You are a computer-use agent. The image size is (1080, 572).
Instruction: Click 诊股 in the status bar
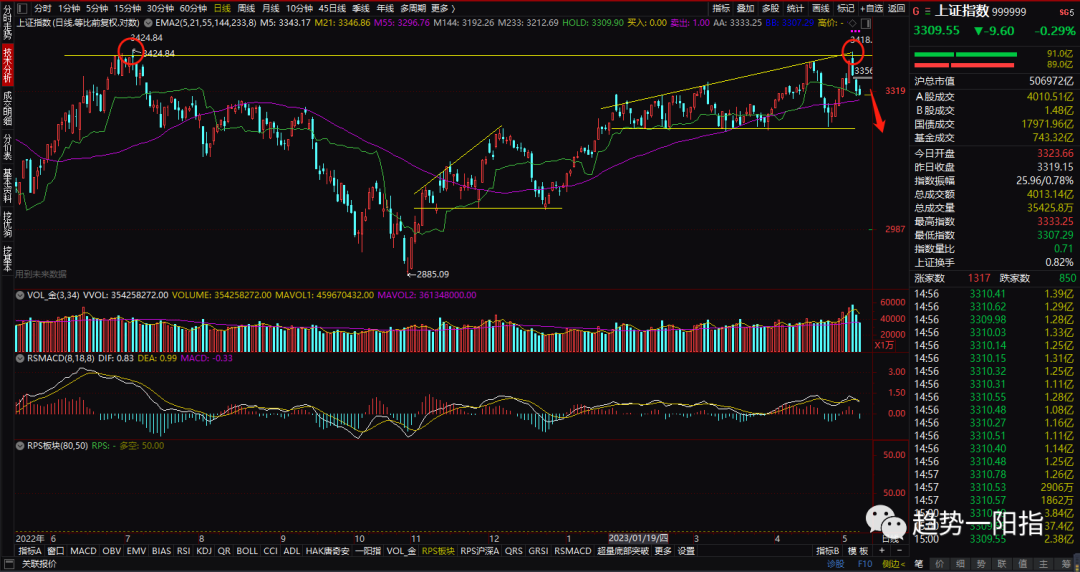(835, 564)
